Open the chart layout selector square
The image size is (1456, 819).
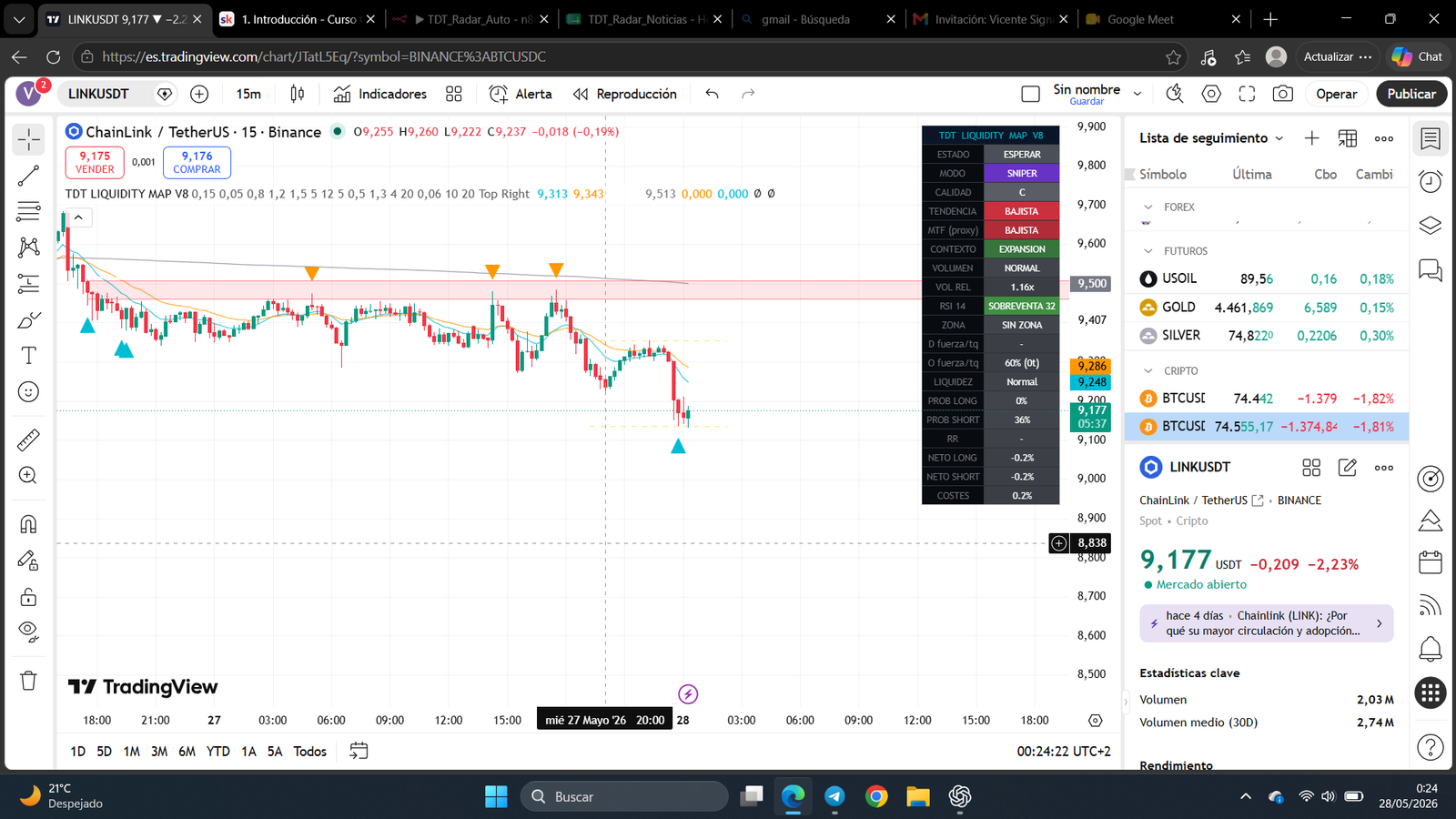[x=1030, y=94]
